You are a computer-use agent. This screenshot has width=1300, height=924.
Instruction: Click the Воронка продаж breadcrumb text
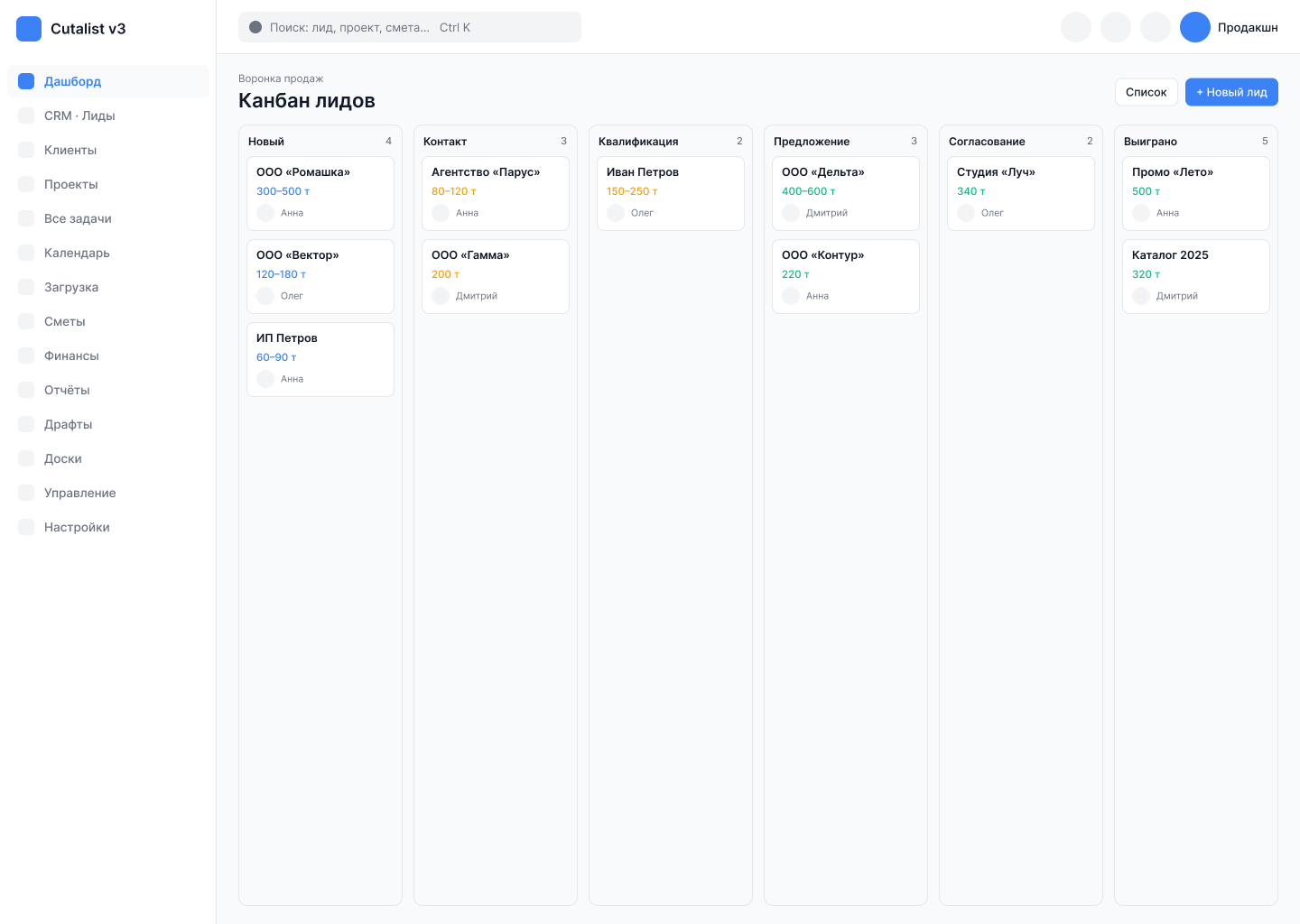[x=281, y=79]
